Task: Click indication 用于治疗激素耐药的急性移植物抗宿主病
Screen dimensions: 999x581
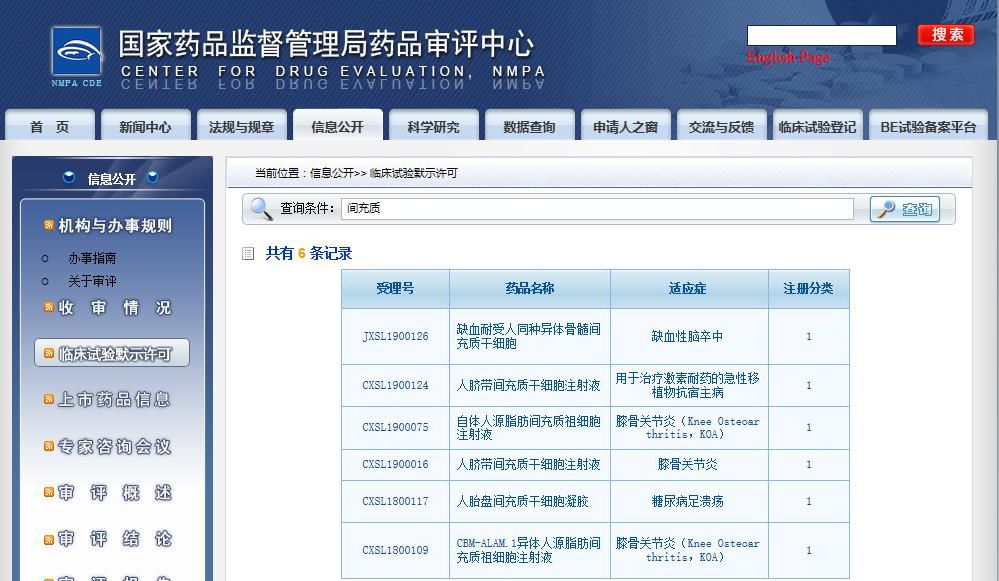Action: click(x=687, y=385)
